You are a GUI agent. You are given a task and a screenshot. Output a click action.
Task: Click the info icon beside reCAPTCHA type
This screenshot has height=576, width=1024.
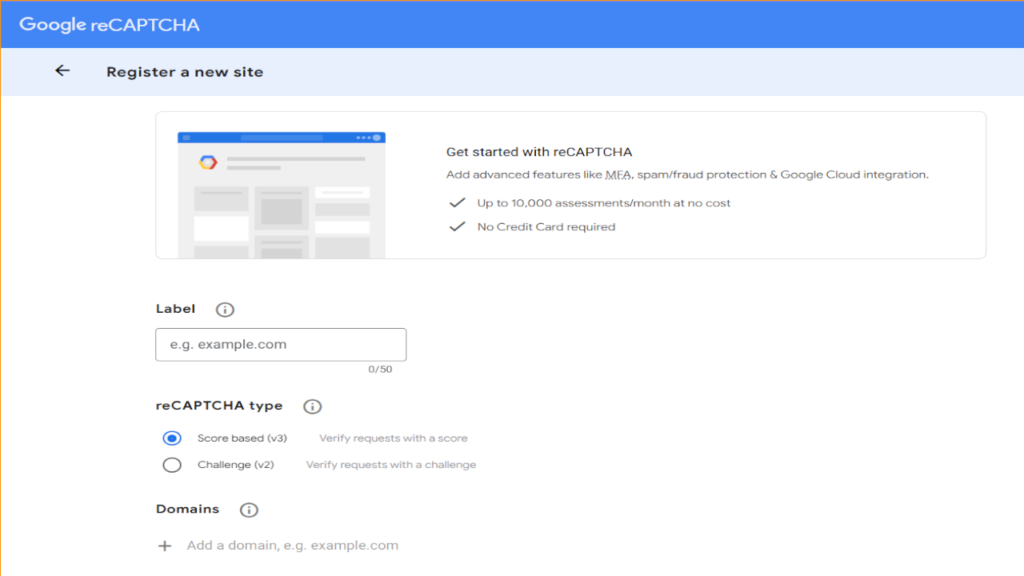tap(312, 407)
